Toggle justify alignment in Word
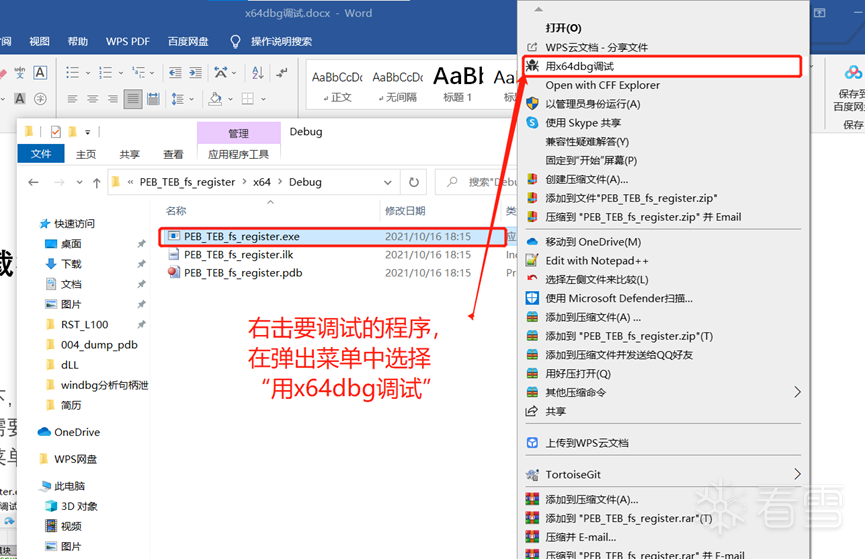 pyautogui.click(x=133, y=99)
